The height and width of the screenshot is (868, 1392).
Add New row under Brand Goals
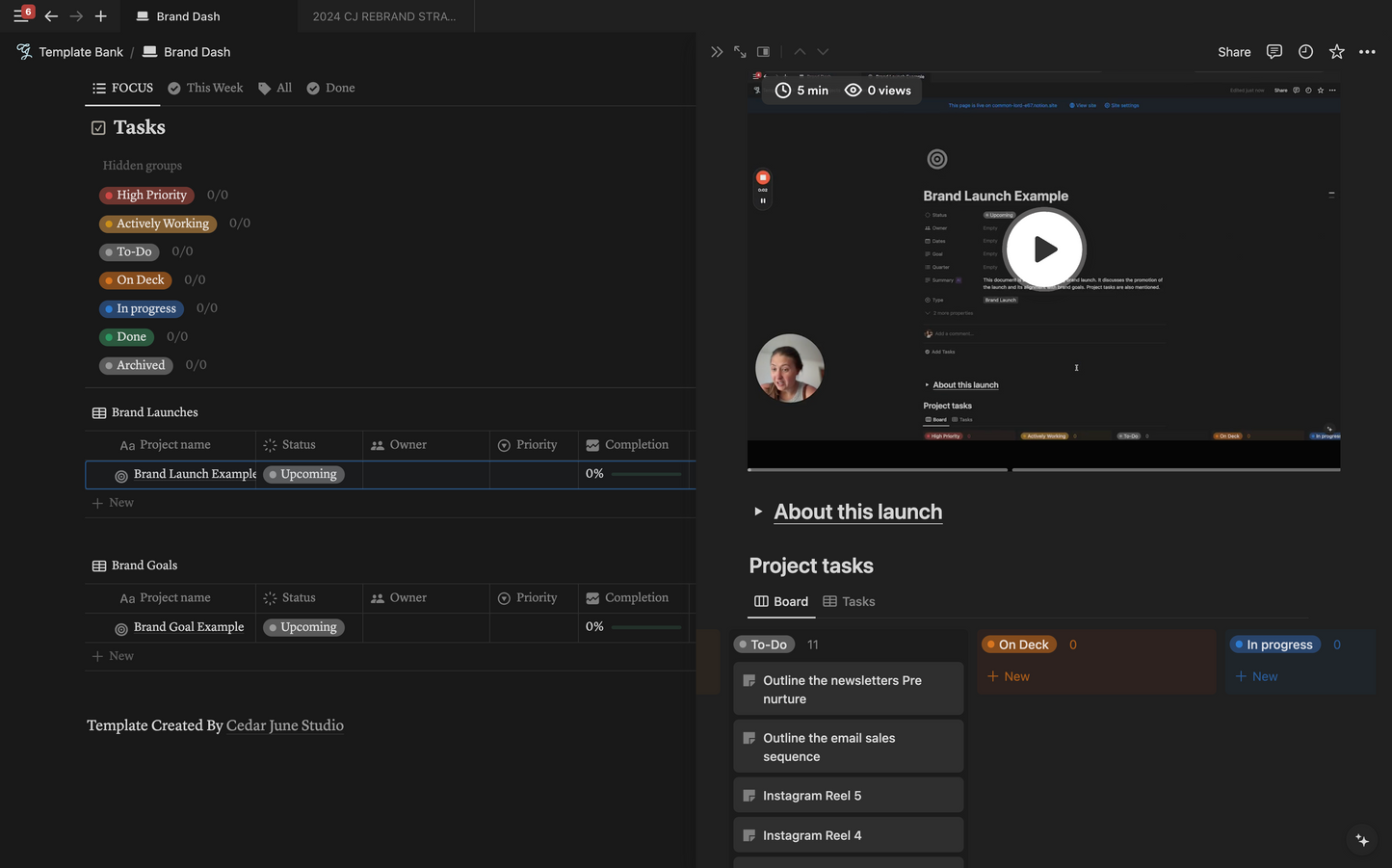tap(113, 656)
